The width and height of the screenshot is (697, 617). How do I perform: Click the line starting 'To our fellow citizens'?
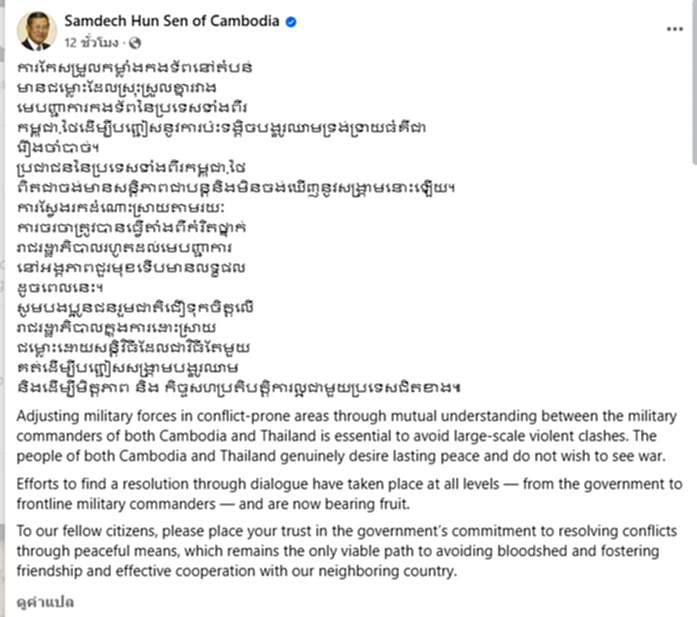[x=347, y=531]
